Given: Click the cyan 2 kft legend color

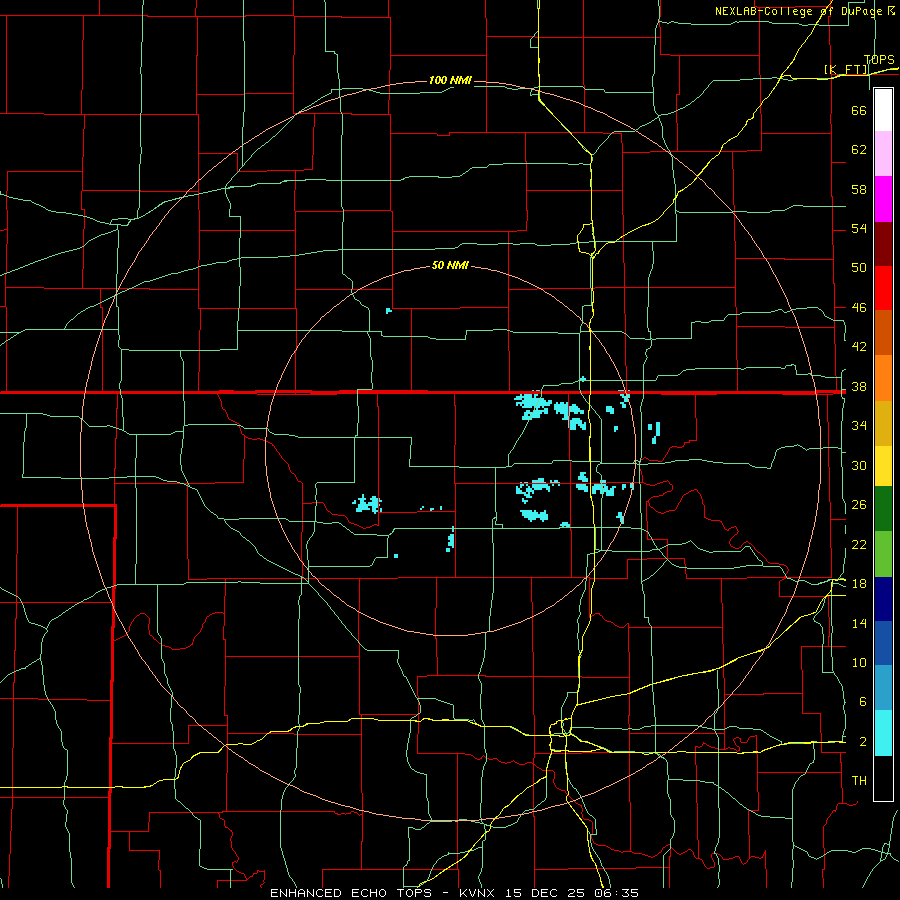Looking at the screenshot, I should pyautogui.click(x=883, y=733).
